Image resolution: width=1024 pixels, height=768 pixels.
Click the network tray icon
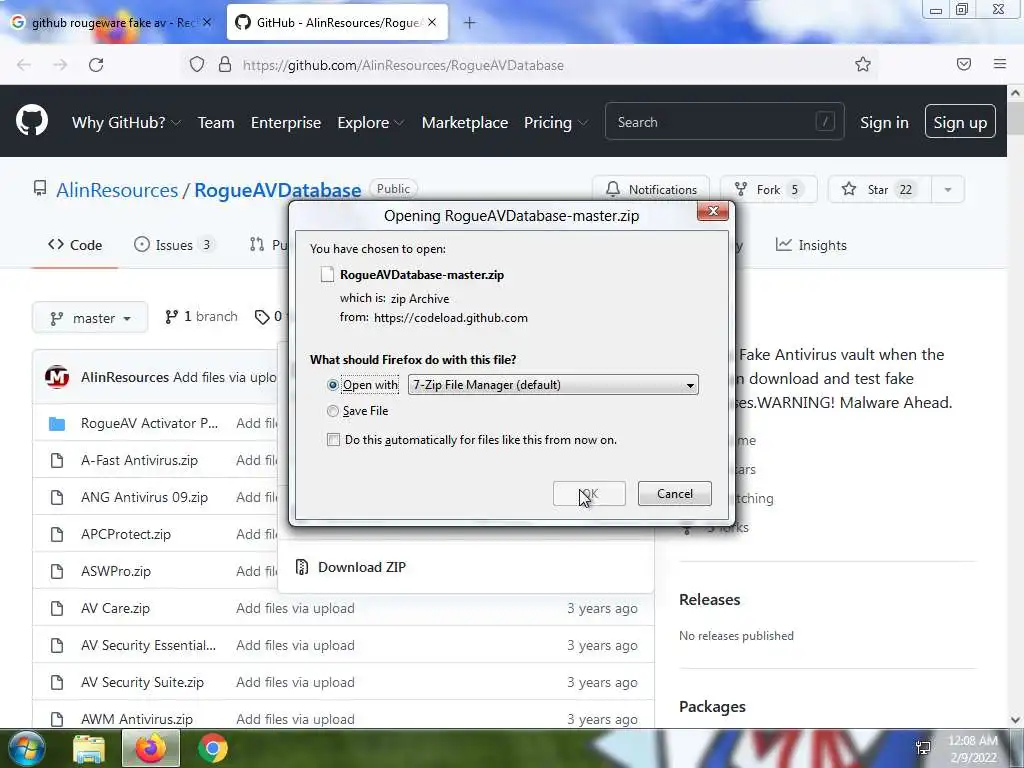coord(923,748)
